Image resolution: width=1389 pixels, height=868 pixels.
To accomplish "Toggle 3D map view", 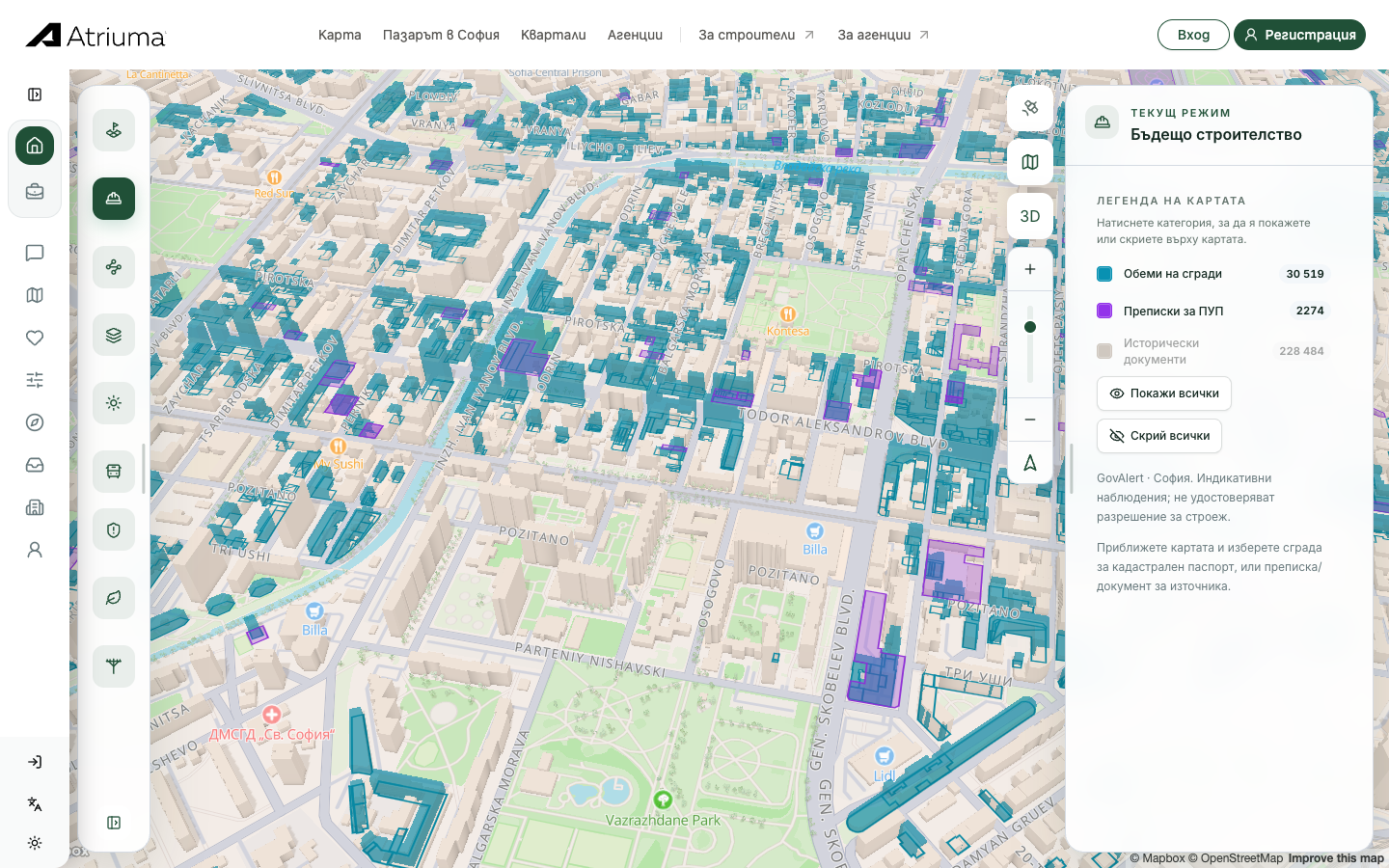I will [x=1030, y=216].
